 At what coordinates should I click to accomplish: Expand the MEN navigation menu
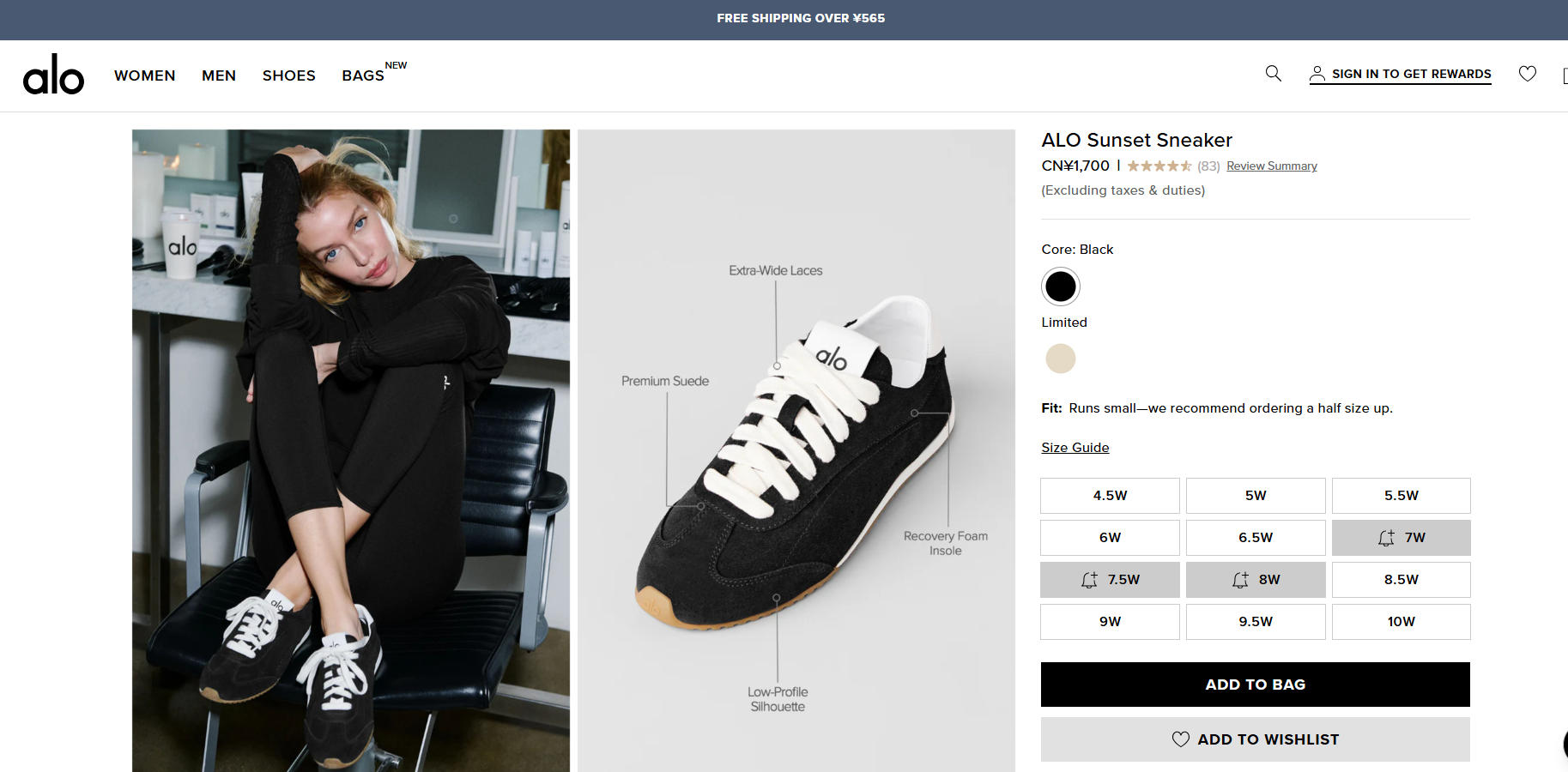pos(219,75)
